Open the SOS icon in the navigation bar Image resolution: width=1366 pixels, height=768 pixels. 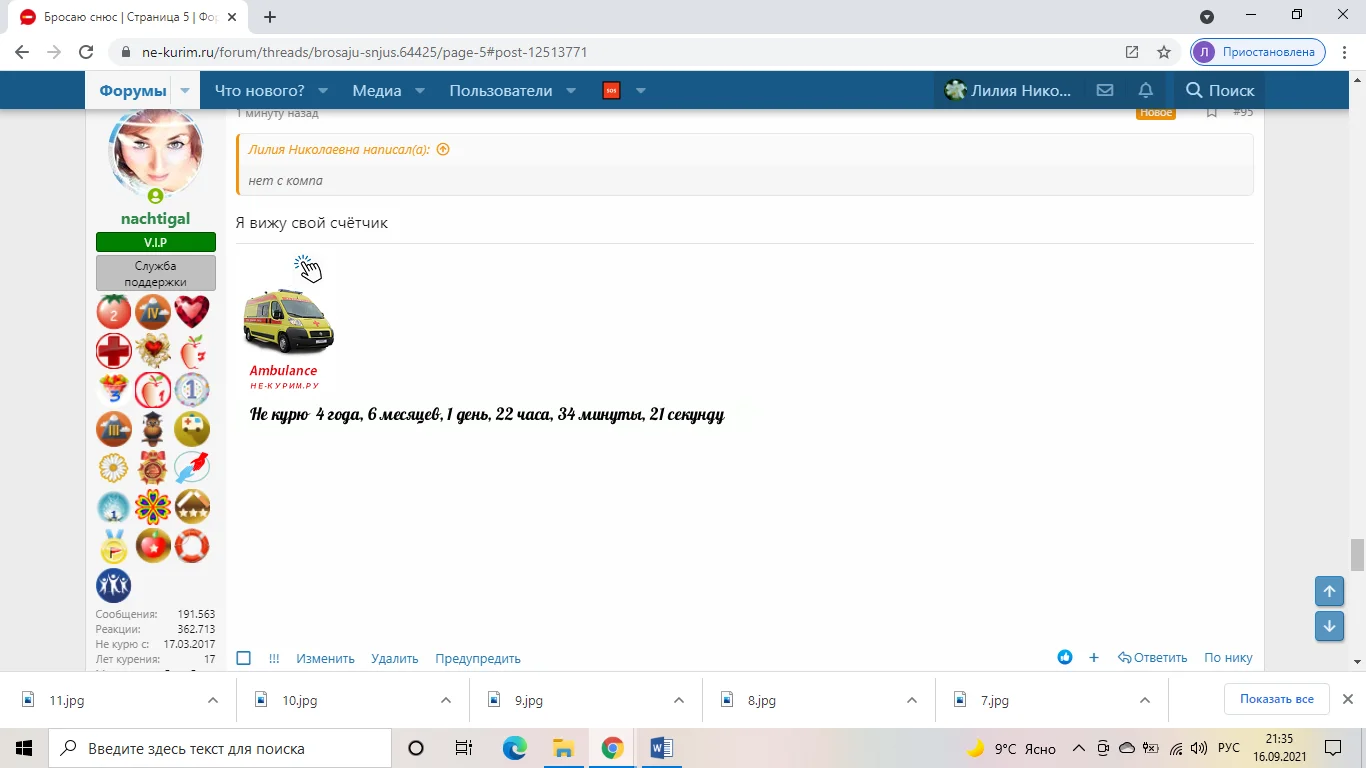tap(611, 91)
